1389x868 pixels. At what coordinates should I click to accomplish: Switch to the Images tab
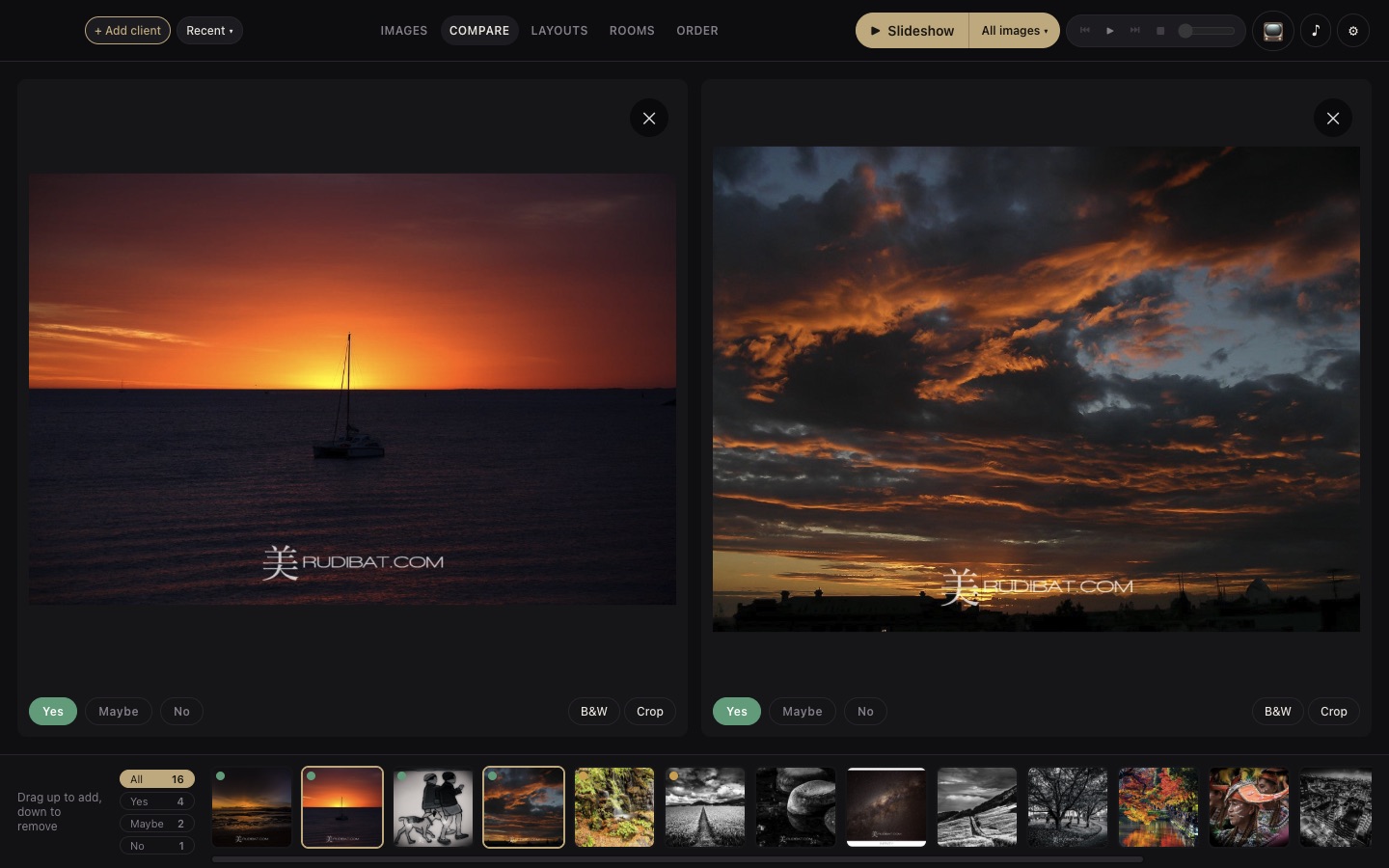point(404,31)
